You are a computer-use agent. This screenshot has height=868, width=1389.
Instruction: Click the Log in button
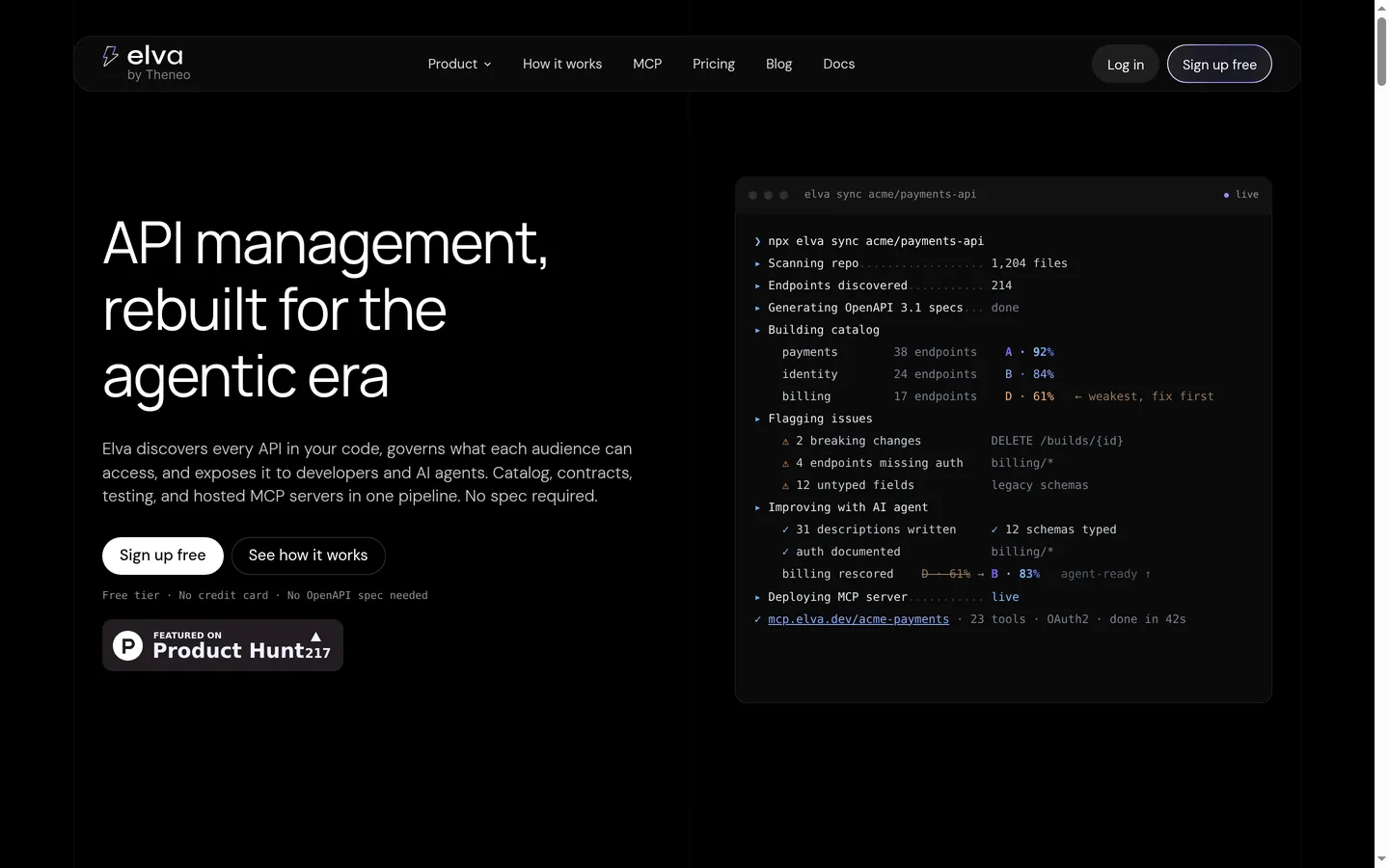click(1126, 65)
